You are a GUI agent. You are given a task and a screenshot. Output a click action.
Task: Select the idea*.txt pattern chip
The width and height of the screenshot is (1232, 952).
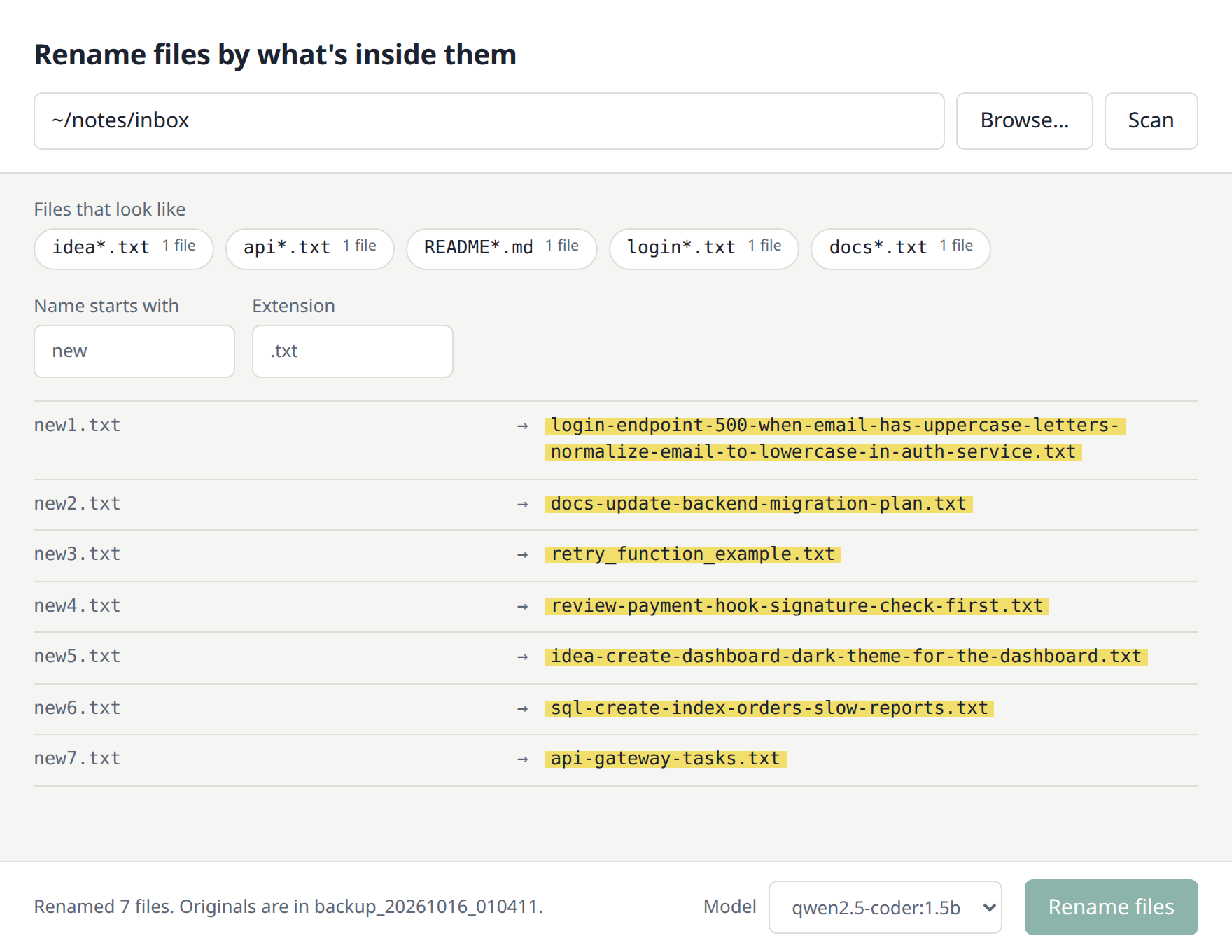[124, 248]
